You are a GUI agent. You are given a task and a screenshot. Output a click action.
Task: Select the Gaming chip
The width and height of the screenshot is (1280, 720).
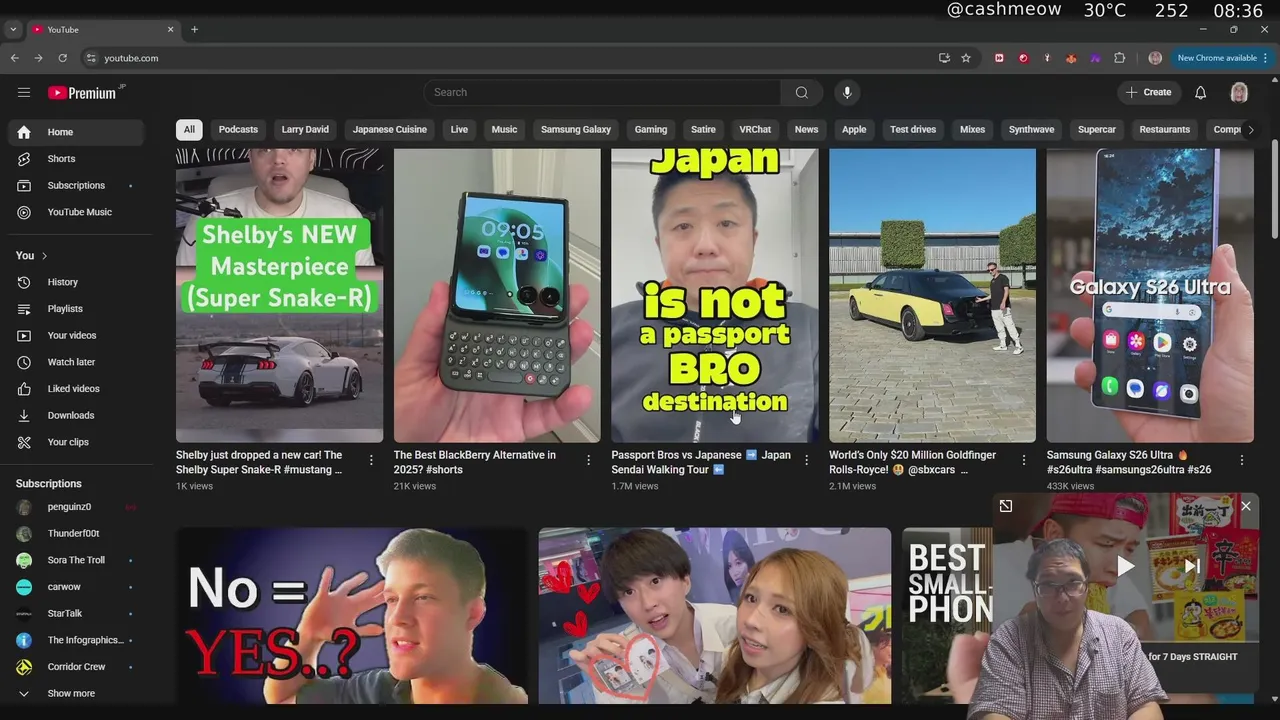tap(651, 129)
